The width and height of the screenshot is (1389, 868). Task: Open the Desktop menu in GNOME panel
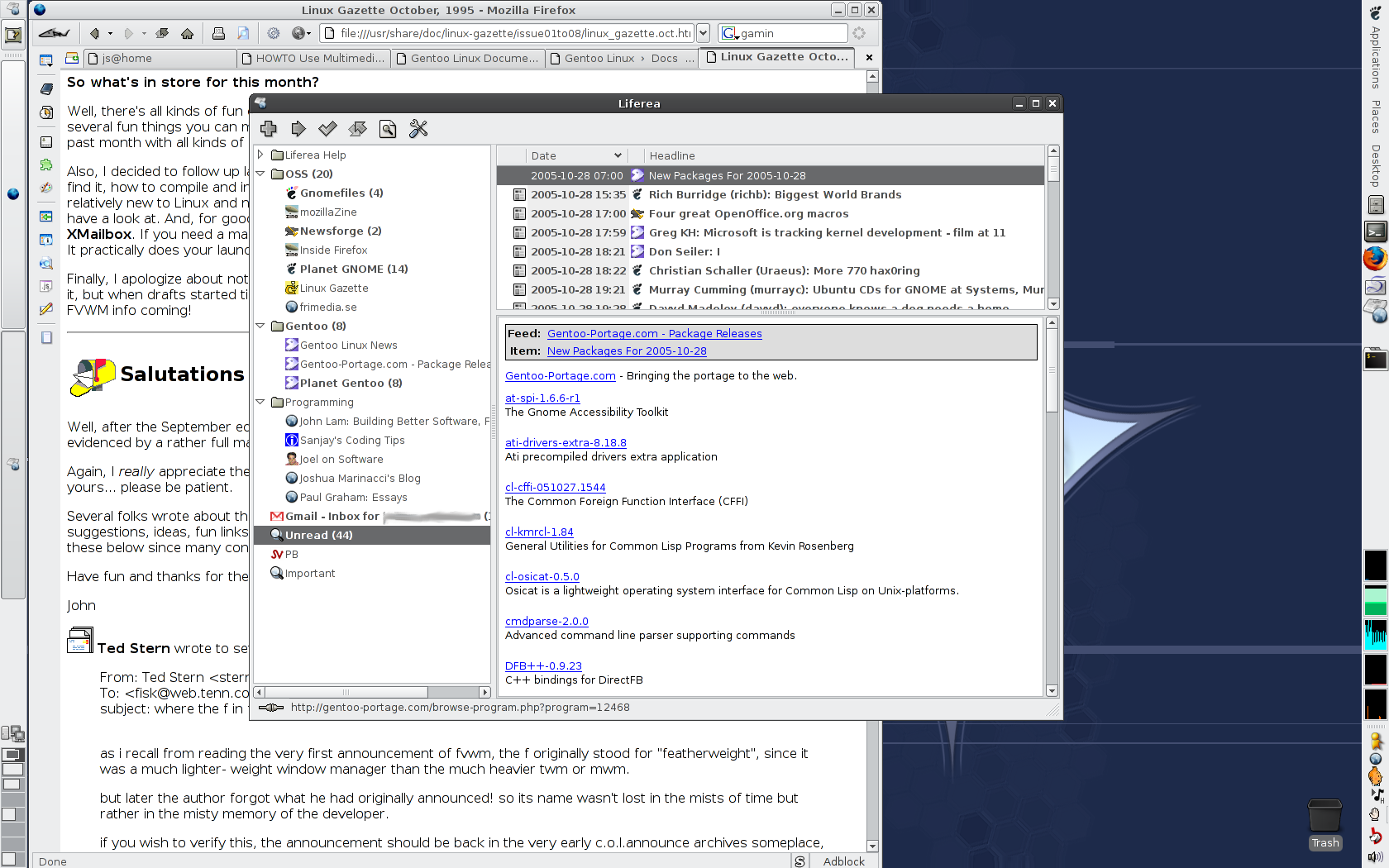(x=1376, y=165)
